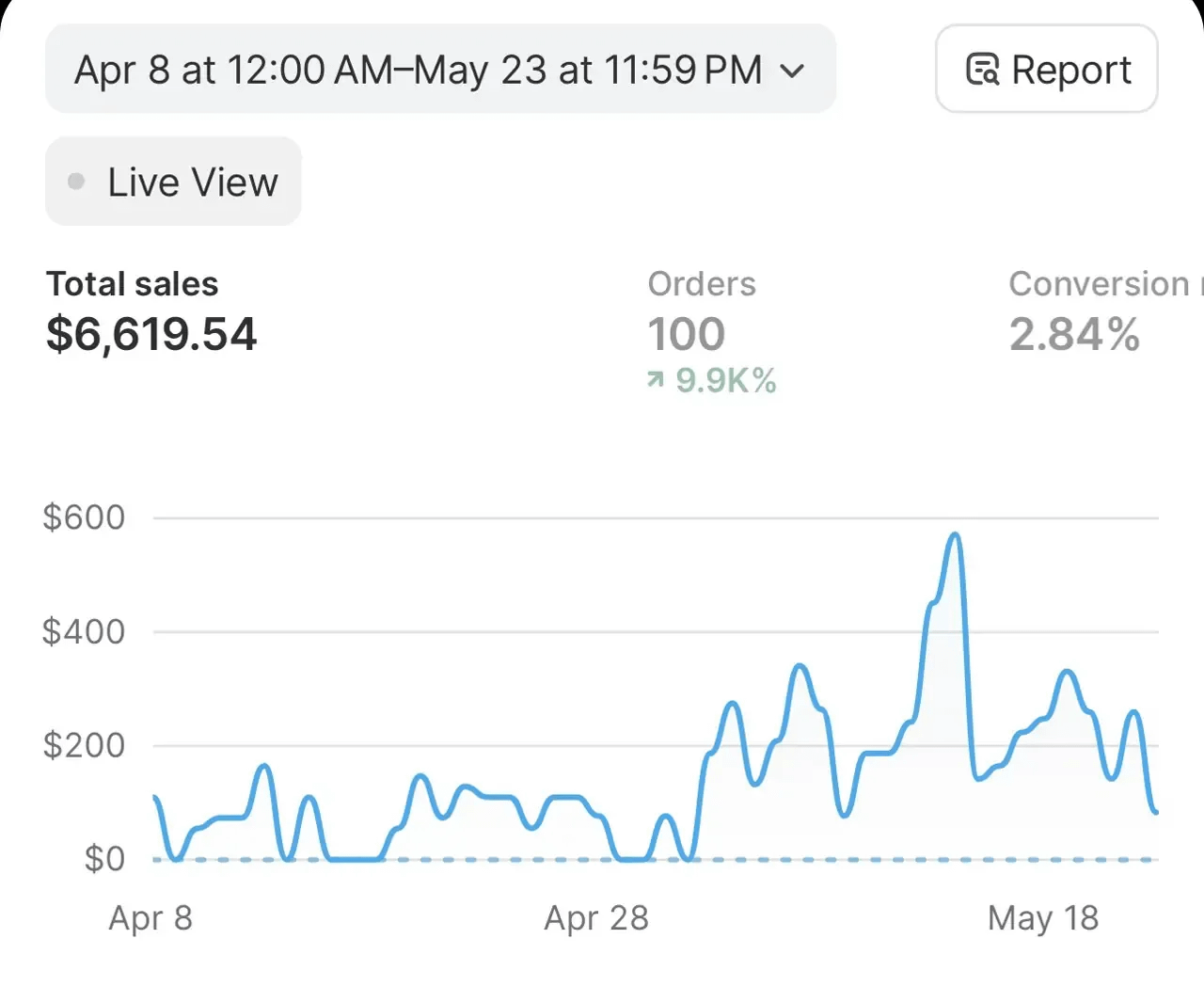
Task: Open the Report button
Action: 1046,69
